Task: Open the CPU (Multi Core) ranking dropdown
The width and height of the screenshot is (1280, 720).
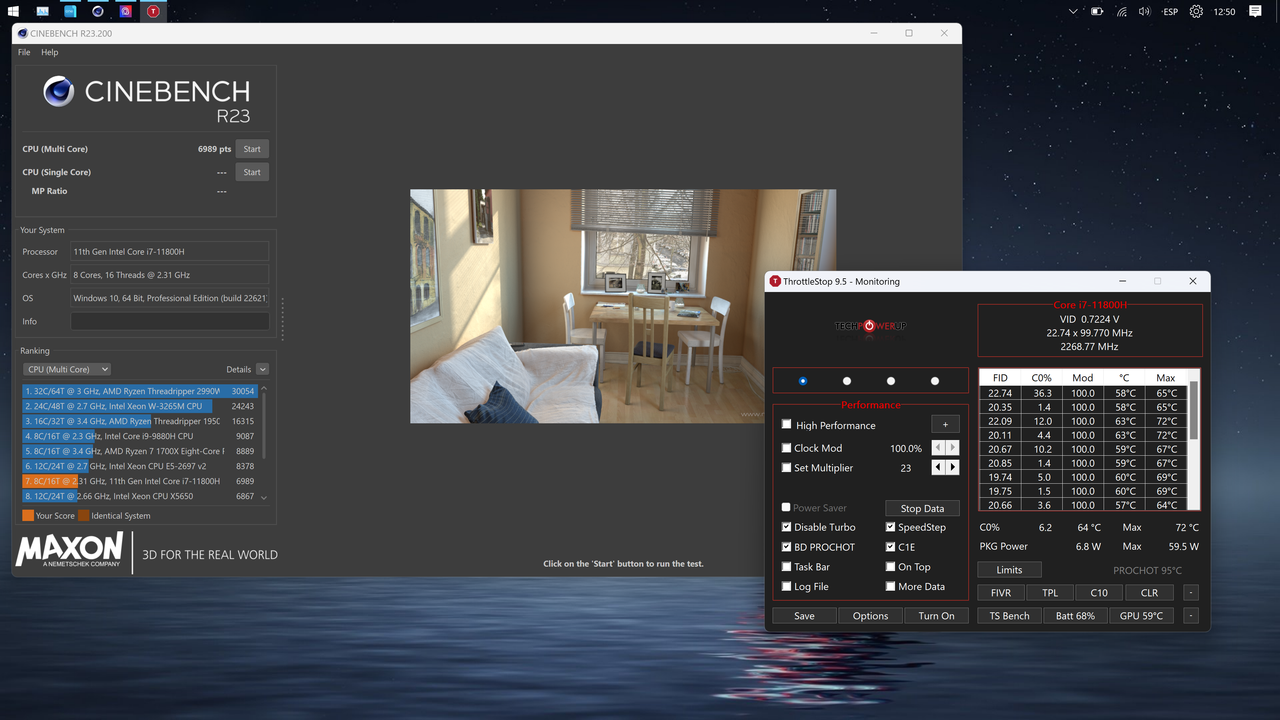Action: pos(66,369)
